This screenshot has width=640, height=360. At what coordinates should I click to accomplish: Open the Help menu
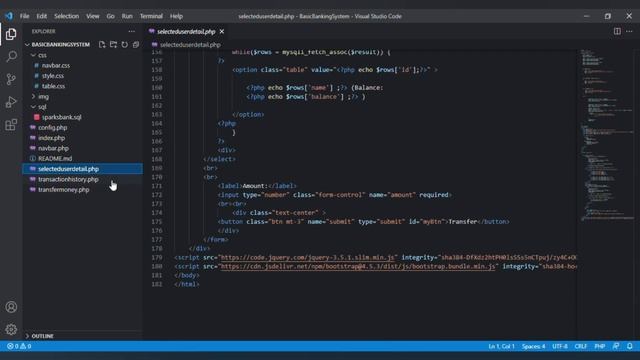(x=176, y=16)
